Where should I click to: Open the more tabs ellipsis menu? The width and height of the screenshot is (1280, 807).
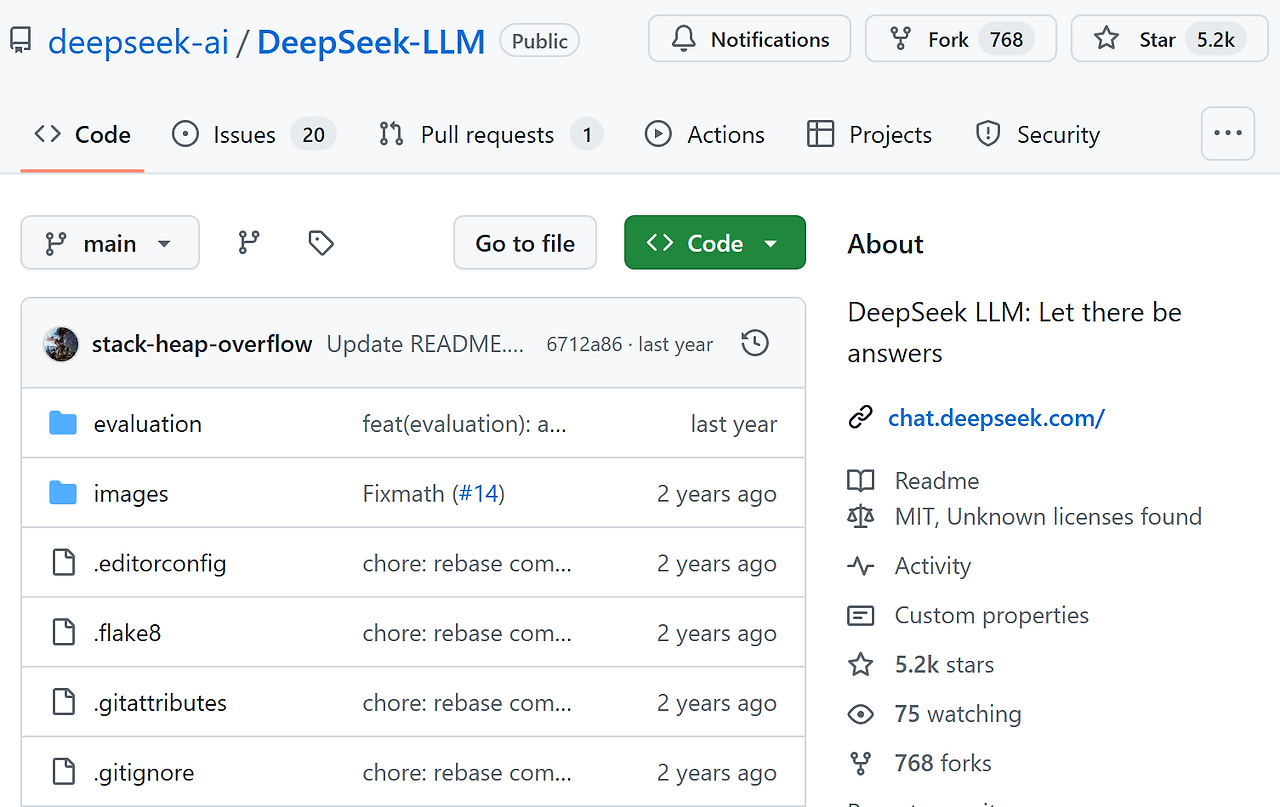tap(1228, 133)
